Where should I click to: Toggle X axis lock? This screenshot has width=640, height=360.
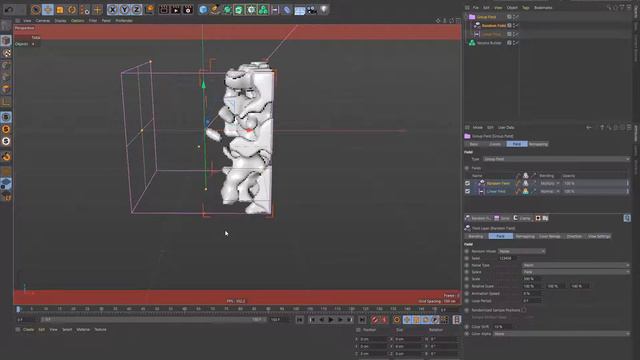[112, 9]
